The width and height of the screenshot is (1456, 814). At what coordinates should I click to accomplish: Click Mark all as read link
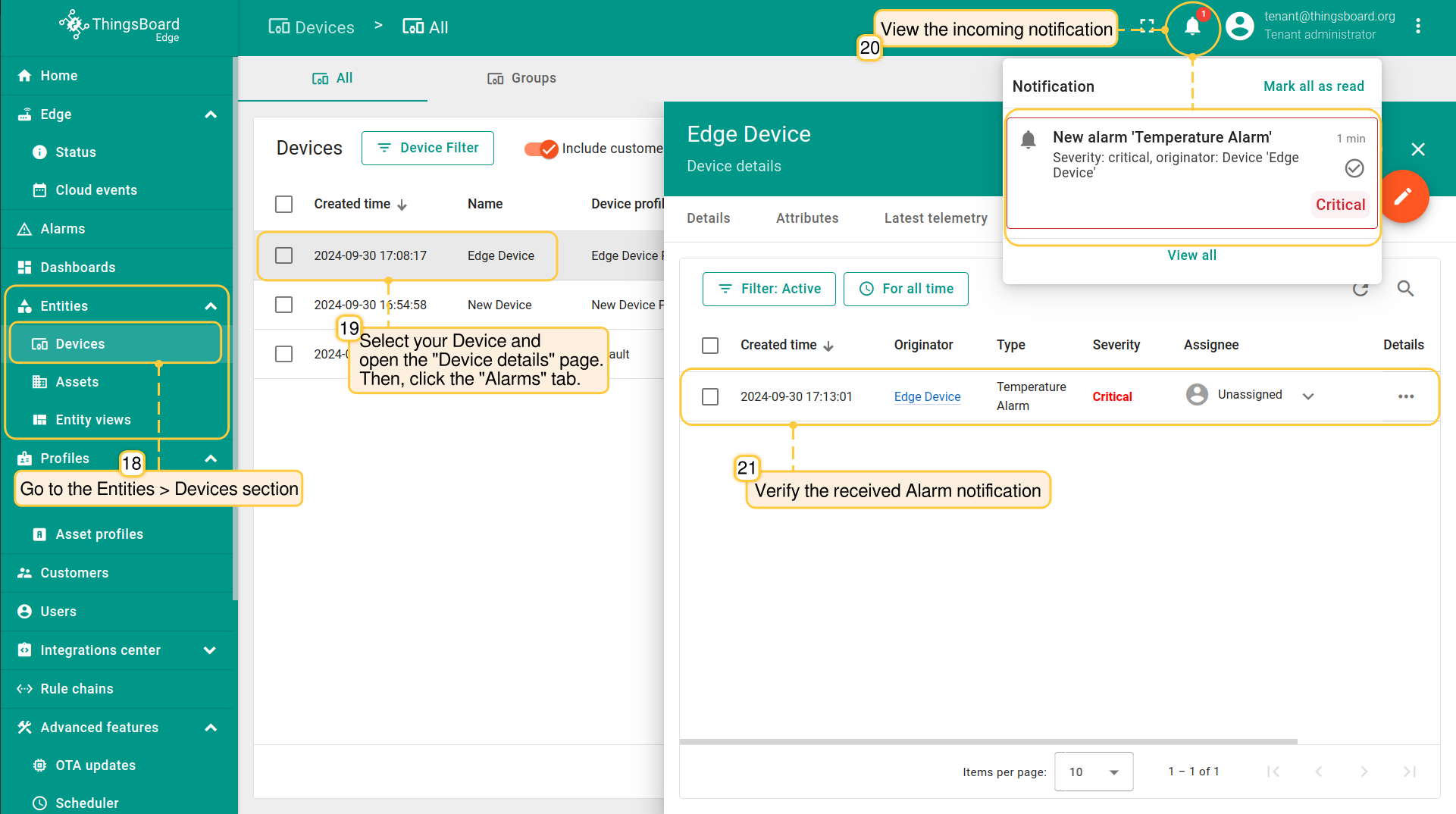pos(1313,86)
